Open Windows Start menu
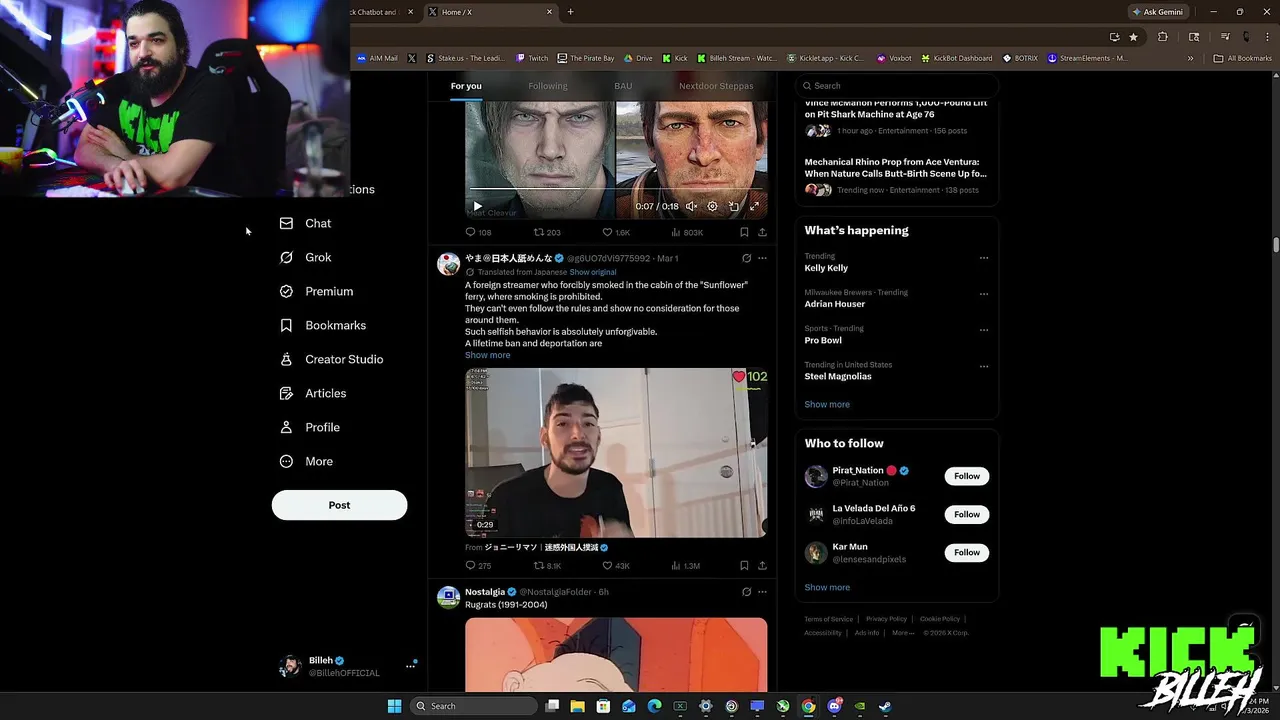1280x720 pixels. pos(394,706)
